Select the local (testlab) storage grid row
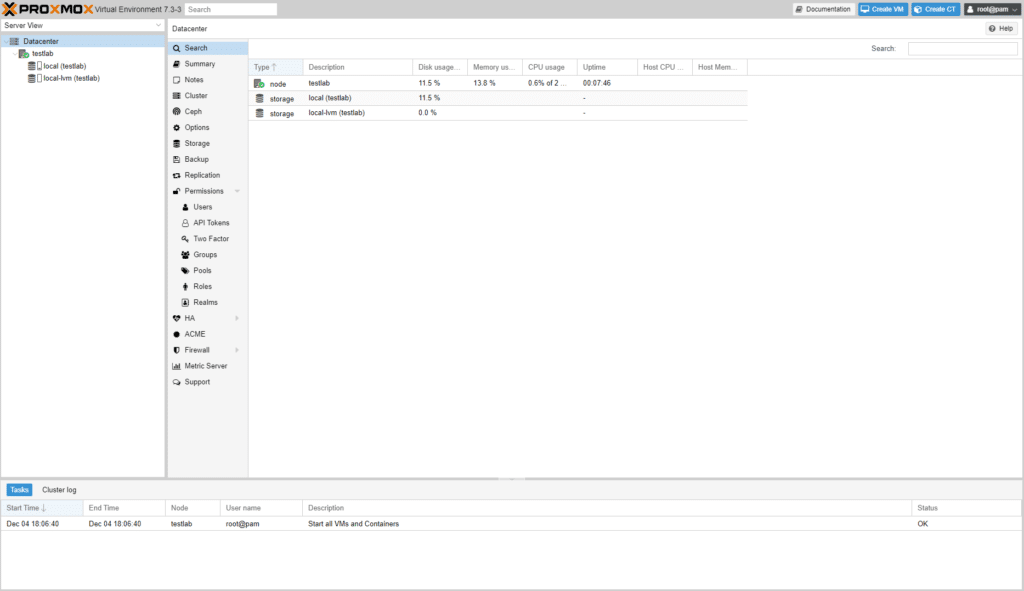The height and width of the screenshot is (591, 1024). click(498, 98)
